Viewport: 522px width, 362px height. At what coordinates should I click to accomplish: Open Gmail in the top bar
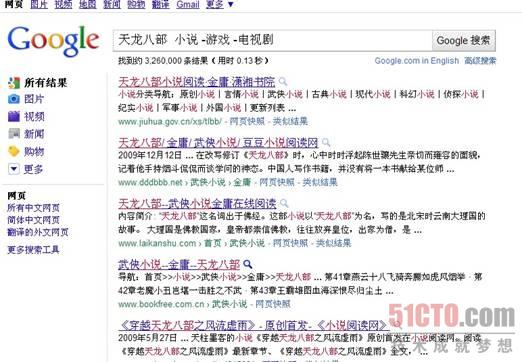[x=188, y=4]
